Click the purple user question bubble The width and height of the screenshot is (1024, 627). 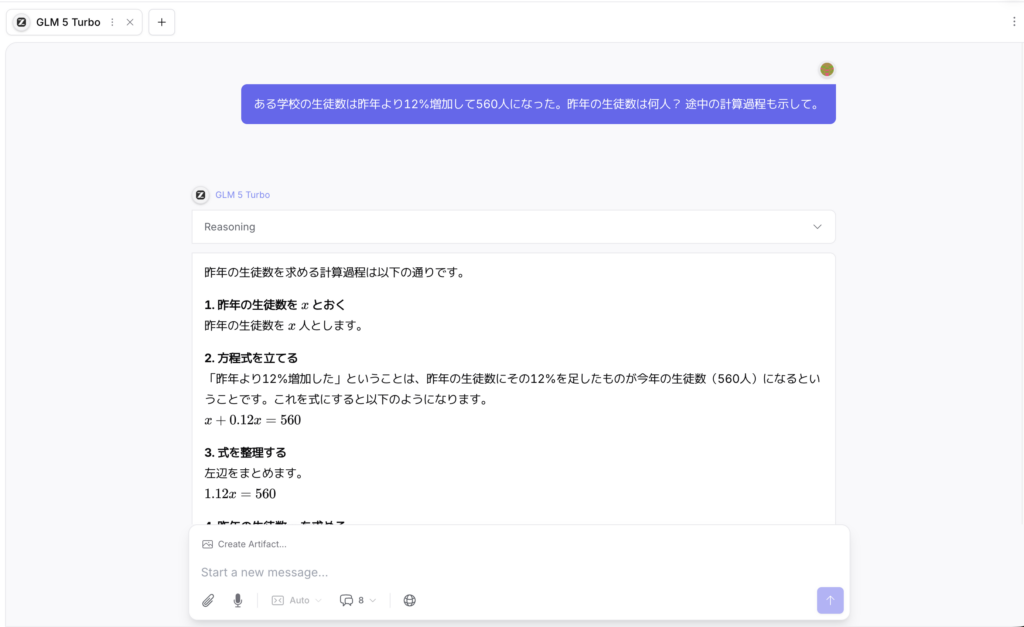(538, 104)
